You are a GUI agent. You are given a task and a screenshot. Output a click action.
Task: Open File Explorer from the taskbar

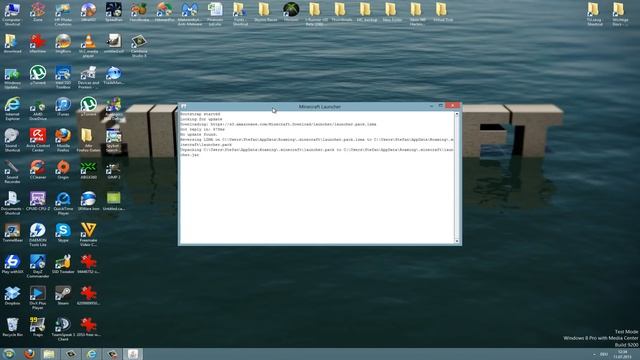coord(49,353)
